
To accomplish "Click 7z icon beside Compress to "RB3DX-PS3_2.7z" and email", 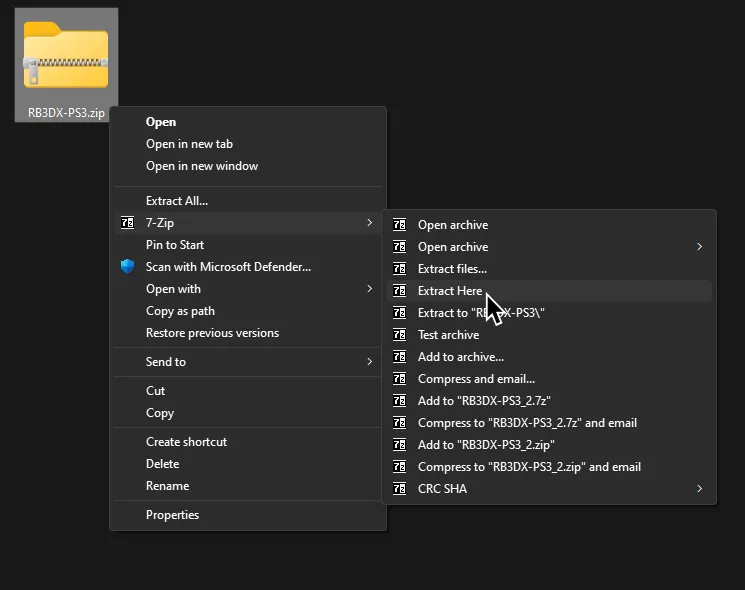I will (x=400, y=422).
